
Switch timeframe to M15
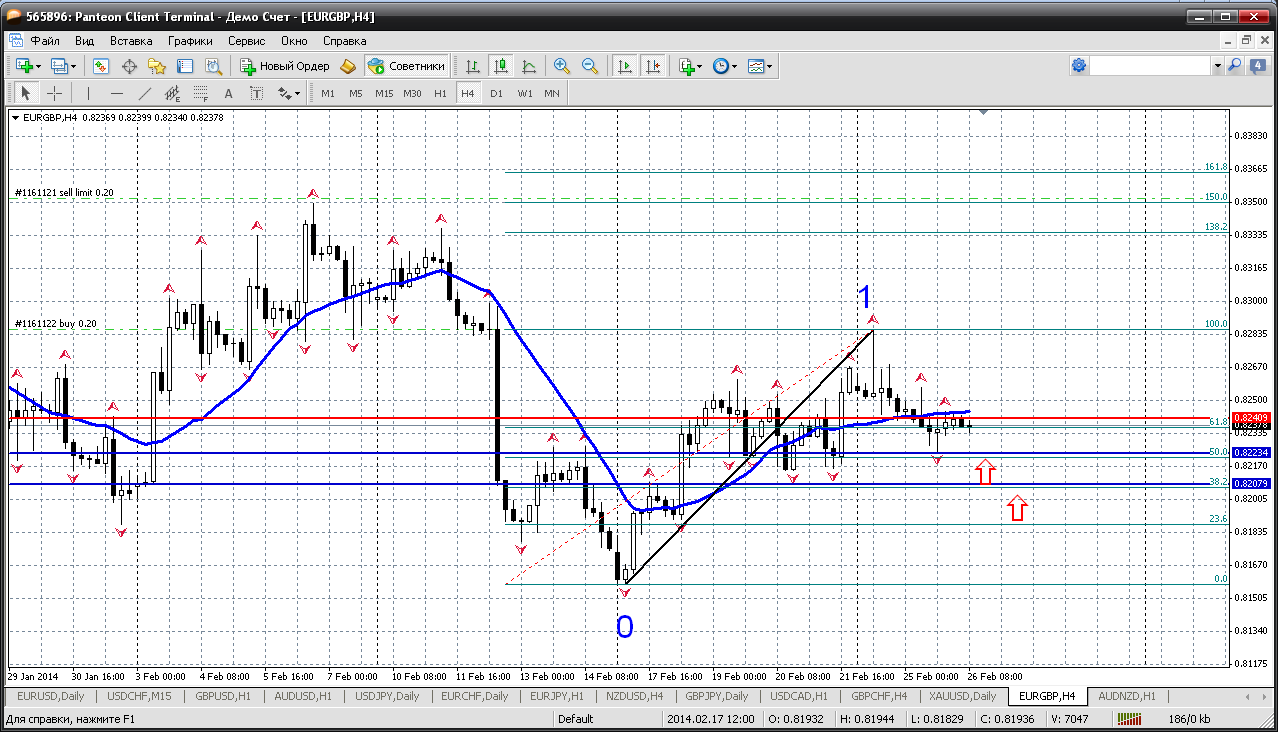384,93
